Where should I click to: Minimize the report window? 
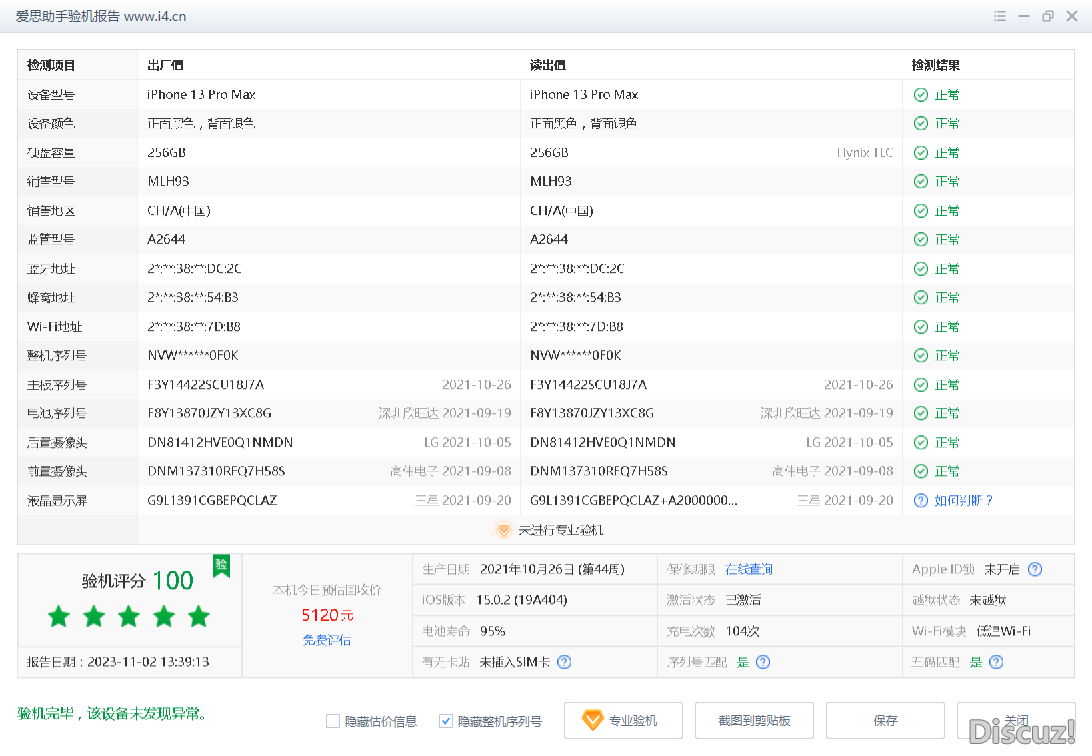(1024, 16)
